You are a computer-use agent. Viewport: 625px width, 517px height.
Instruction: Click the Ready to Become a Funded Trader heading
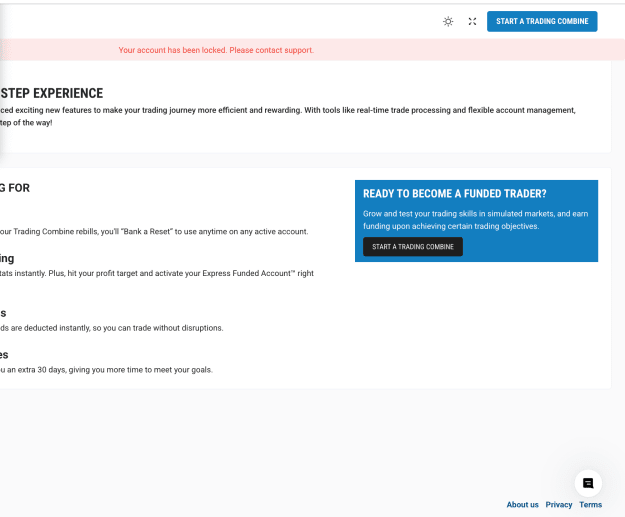click(454, 194)
